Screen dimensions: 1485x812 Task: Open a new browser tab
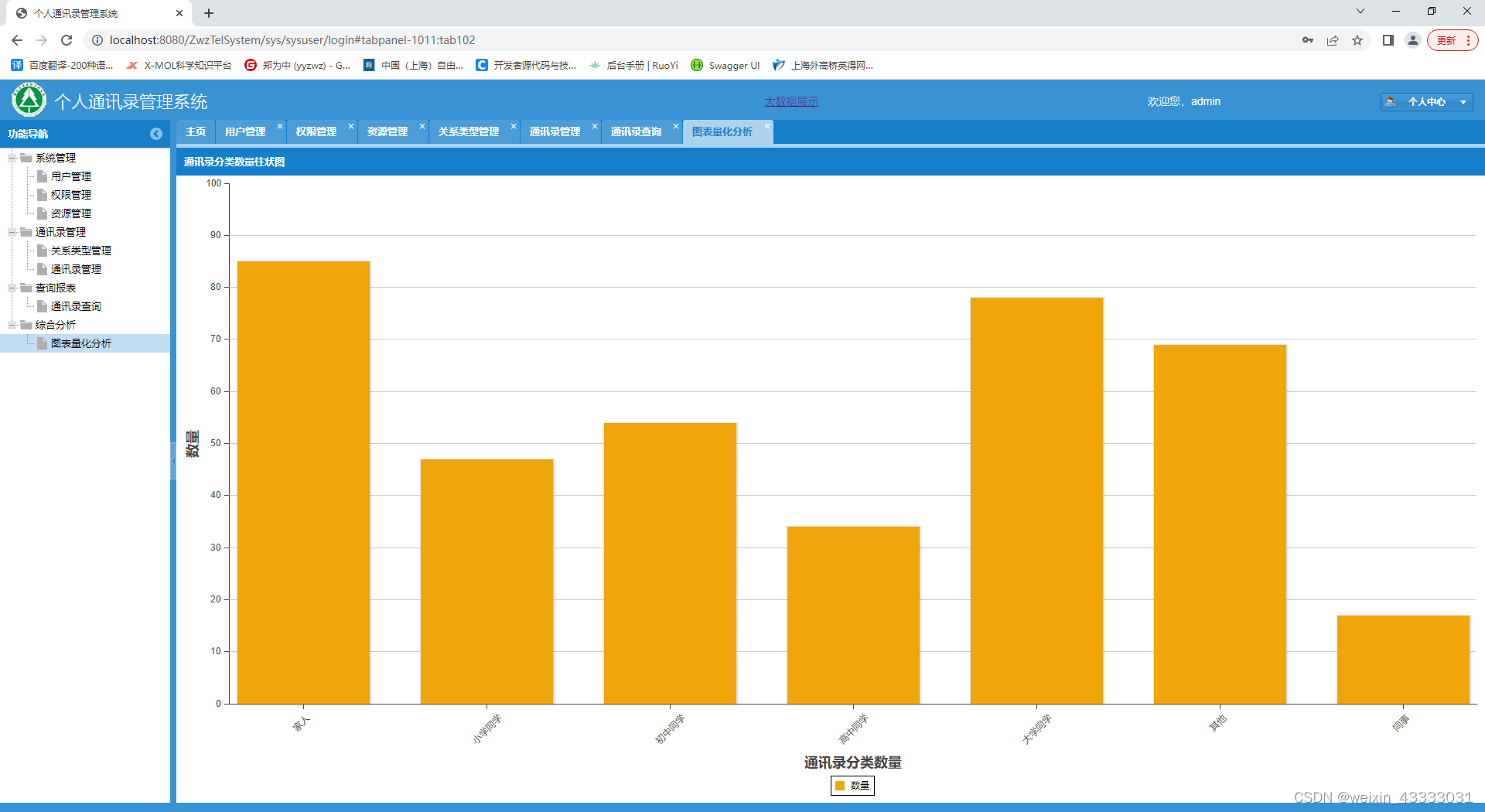click(209, 13)
